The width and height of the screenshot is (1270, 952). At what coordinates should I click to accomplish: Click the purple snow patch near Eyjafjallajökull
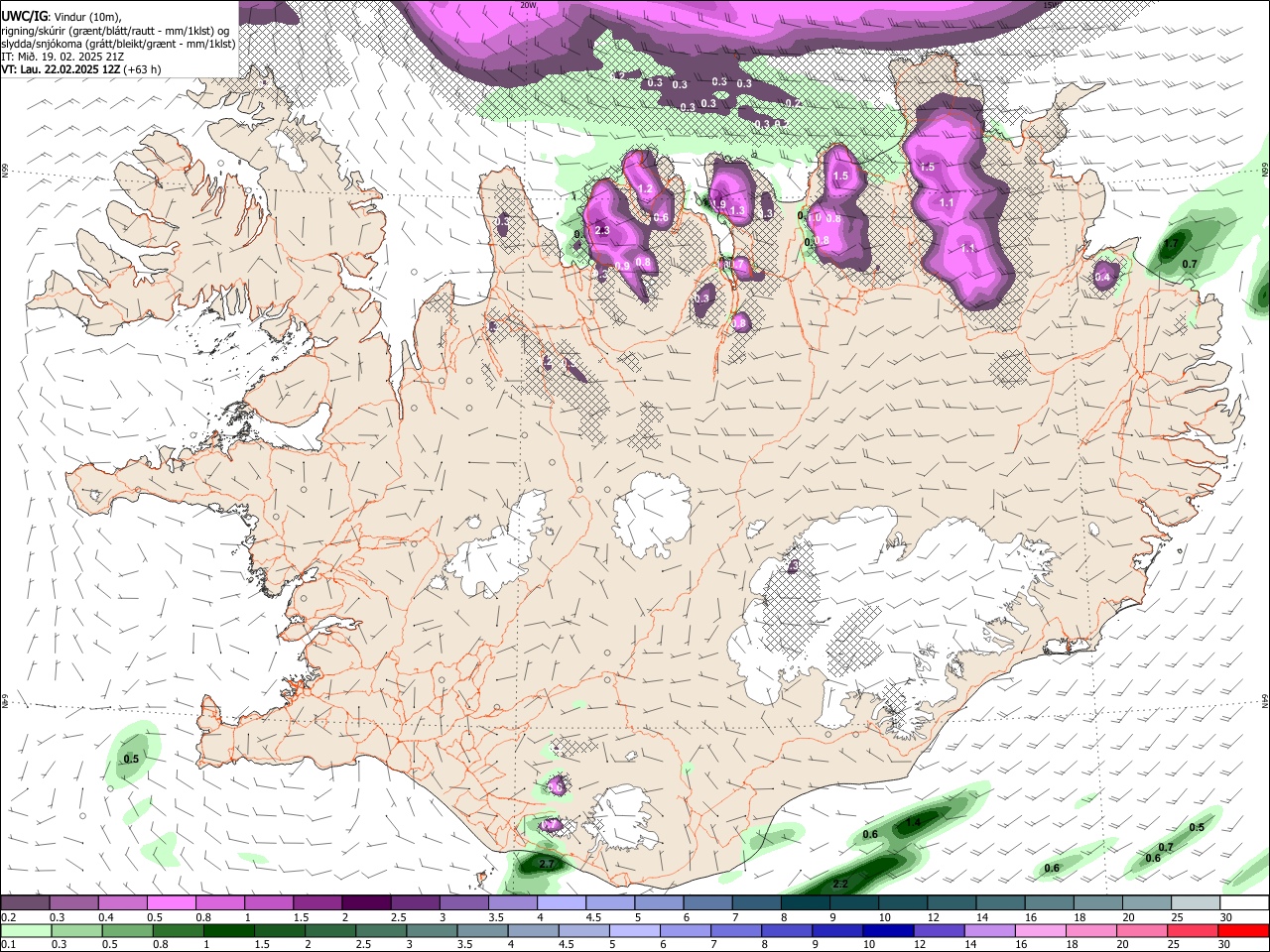pos(550,824)
